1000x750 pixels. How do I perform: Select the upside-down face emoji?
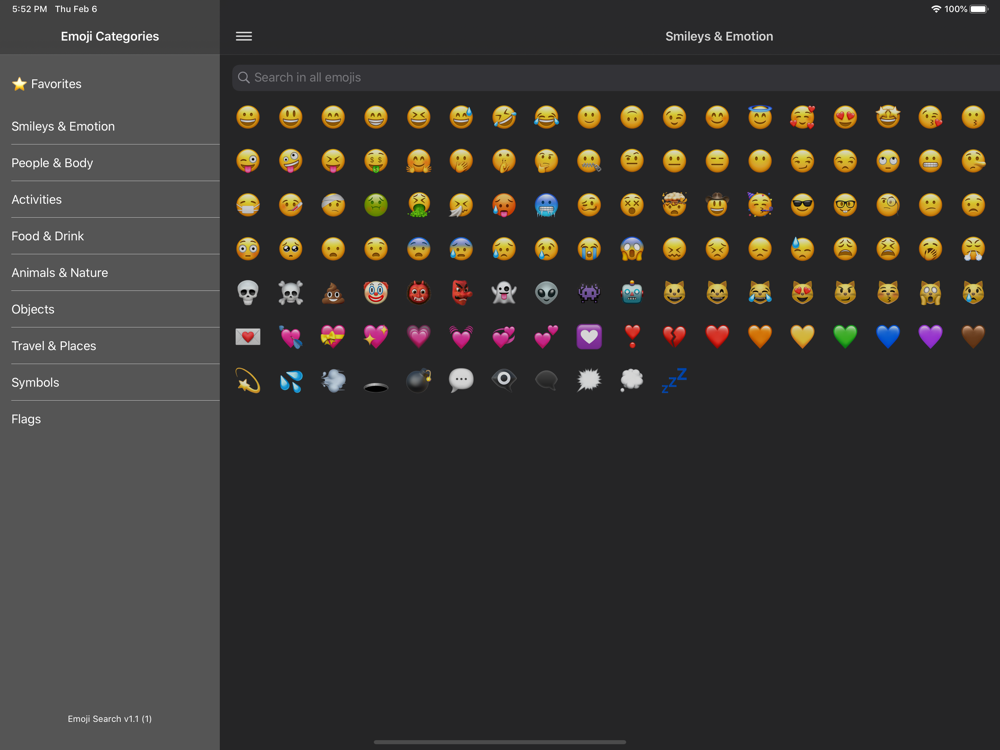(x=632, y=117)
